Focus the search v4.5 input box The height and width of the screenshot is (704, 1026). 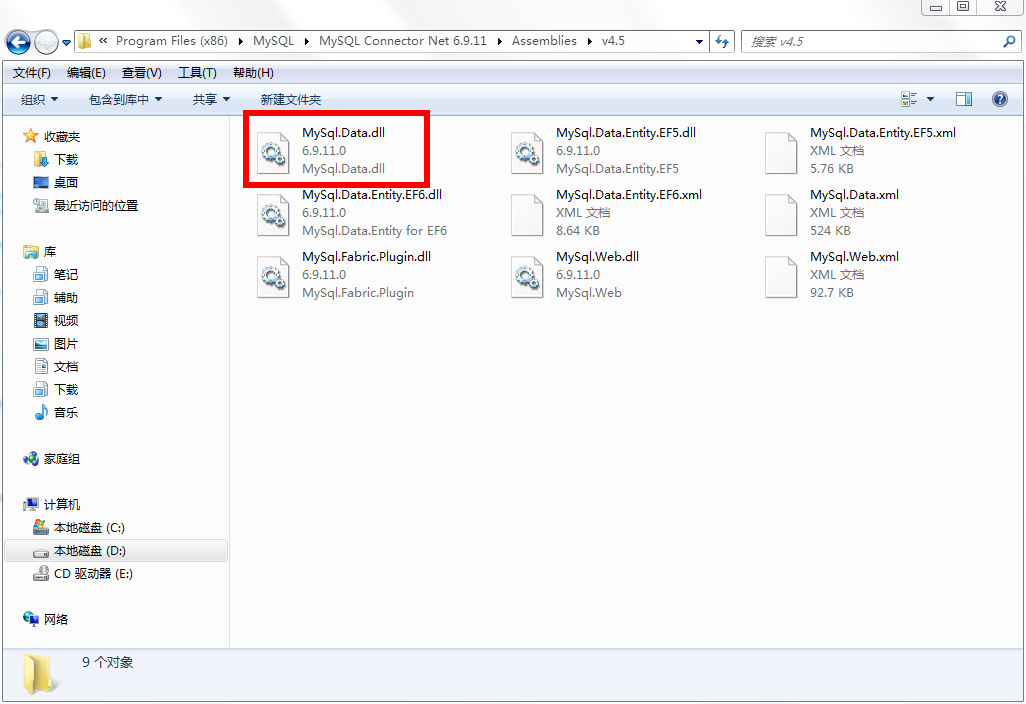coord(874,41)
